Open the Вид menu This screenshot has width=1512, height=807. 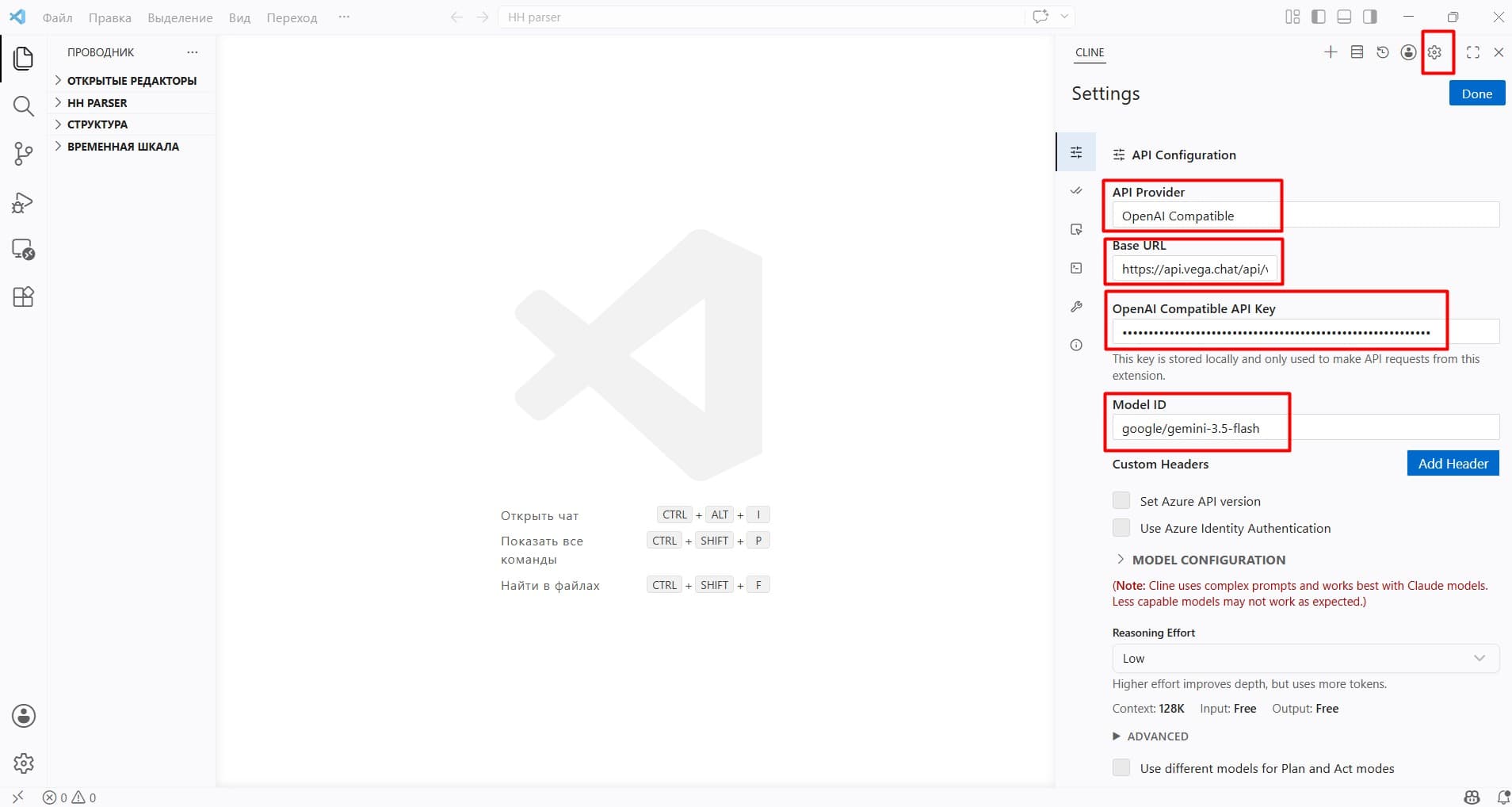pos(239,17)
